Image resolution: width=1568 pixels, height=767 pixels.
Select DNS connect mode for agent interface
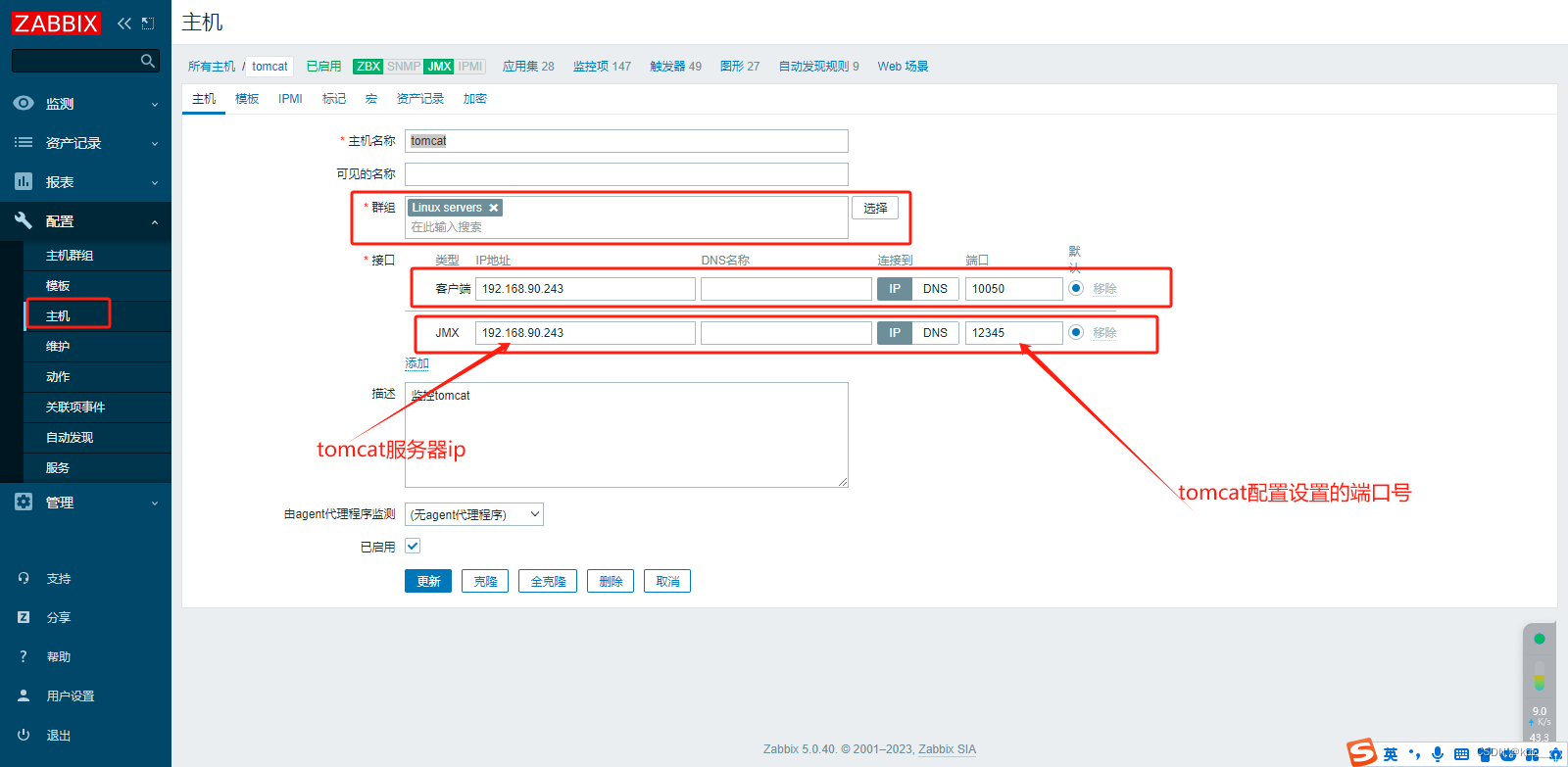click(935, 289)
